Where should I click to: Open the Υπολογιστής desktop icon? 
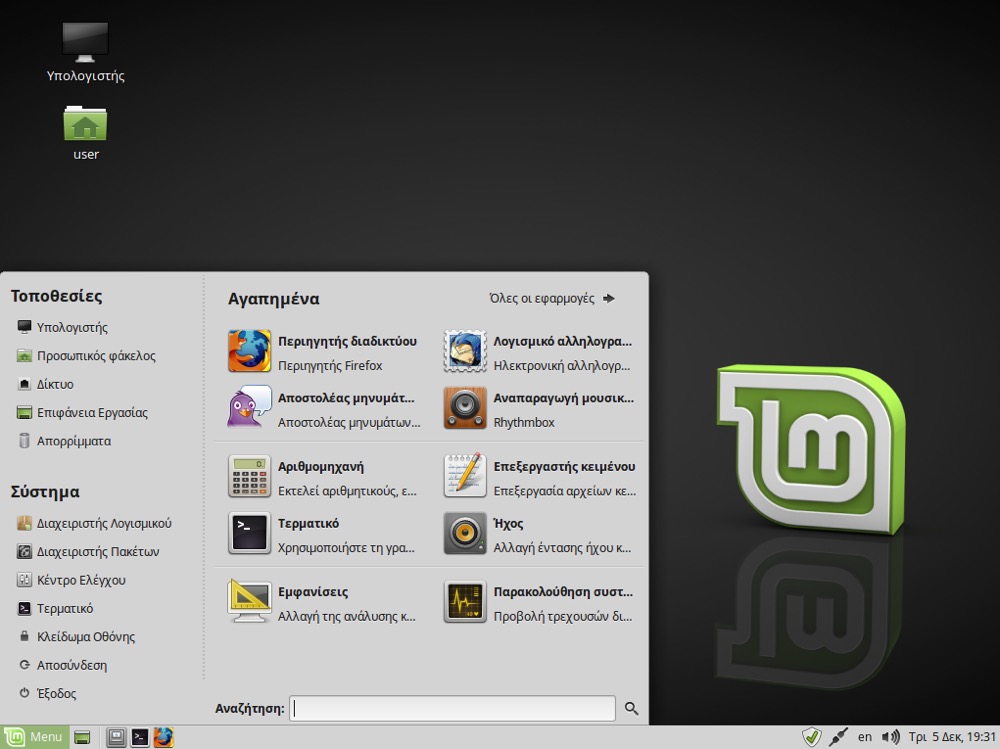click(85, 52)
